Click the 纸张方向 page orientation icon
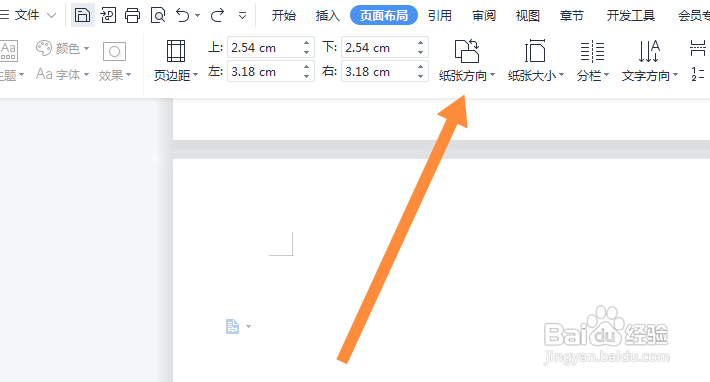Screen dimensions: 710x382 click(x=467, y=51)
